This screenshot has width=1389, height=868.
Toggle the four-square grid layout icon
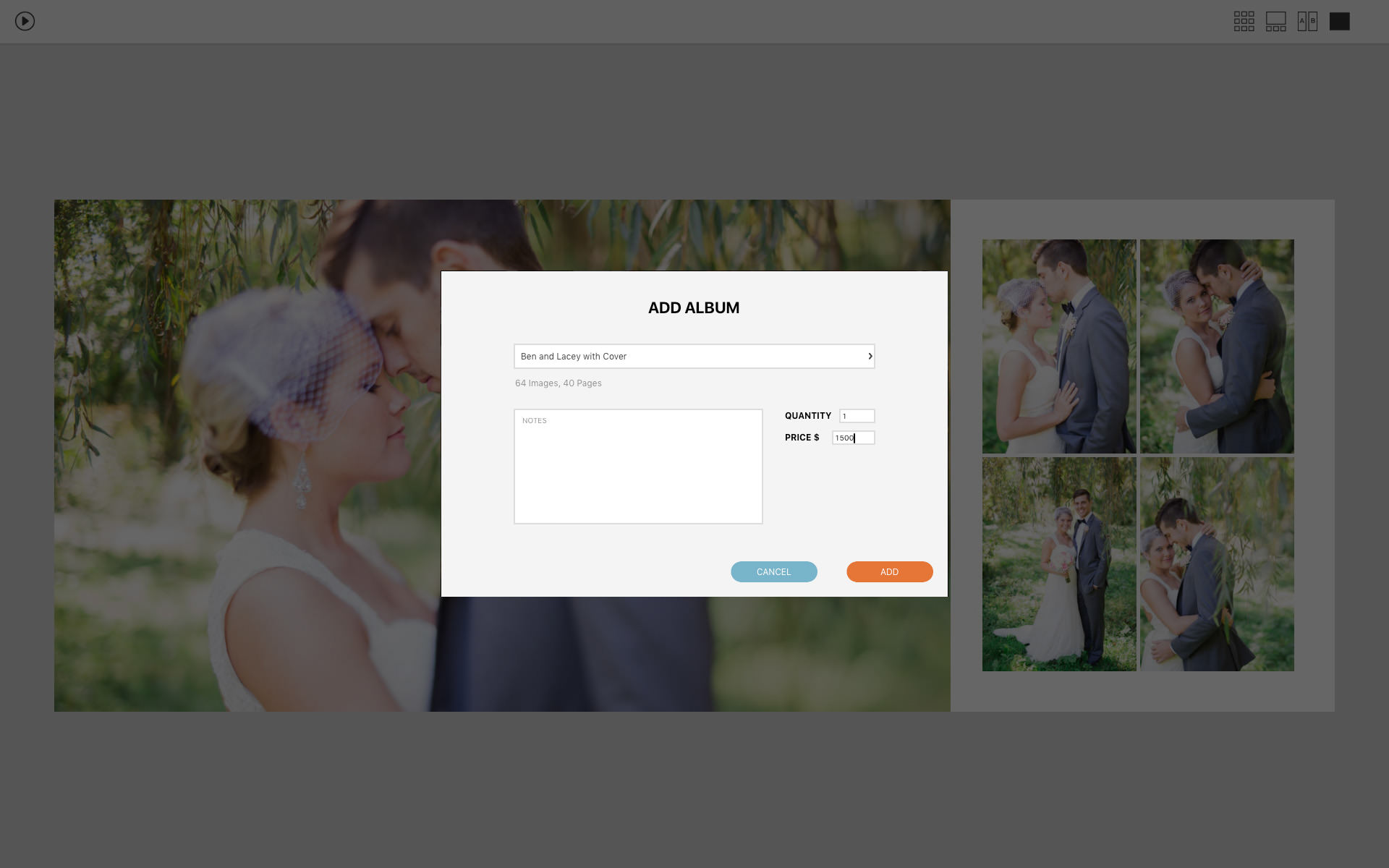pyautogui.click(x=1244, y=20)
